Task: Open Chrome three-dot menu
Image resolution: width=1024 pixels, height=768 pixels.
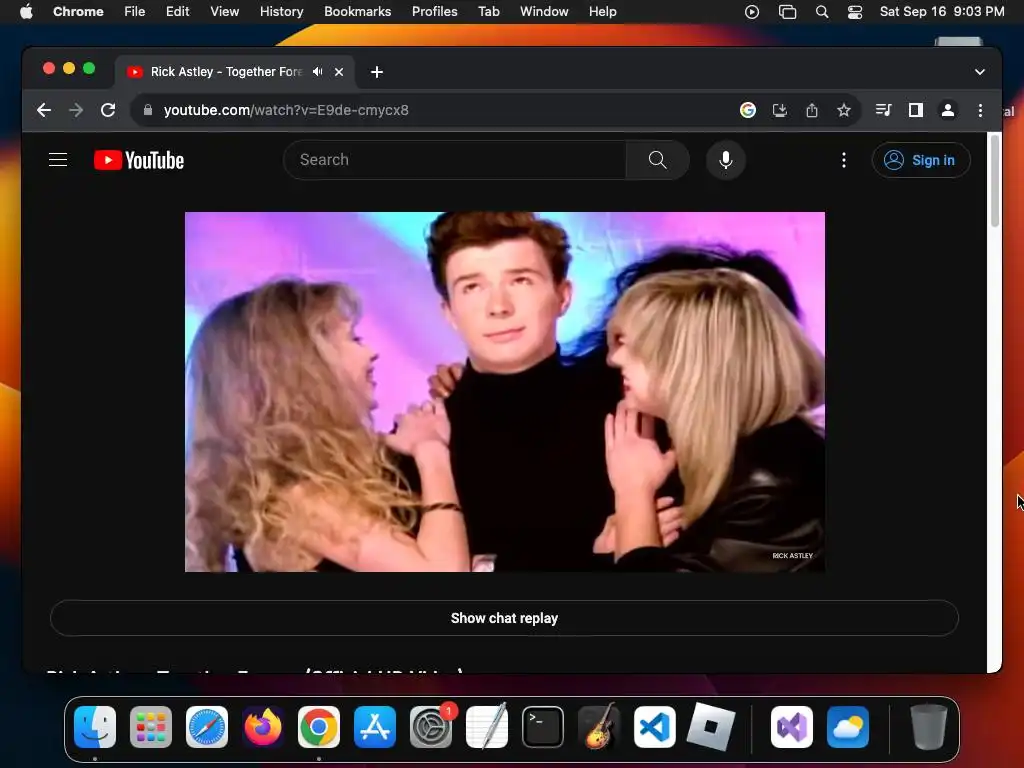Action: tap(980, 110)
